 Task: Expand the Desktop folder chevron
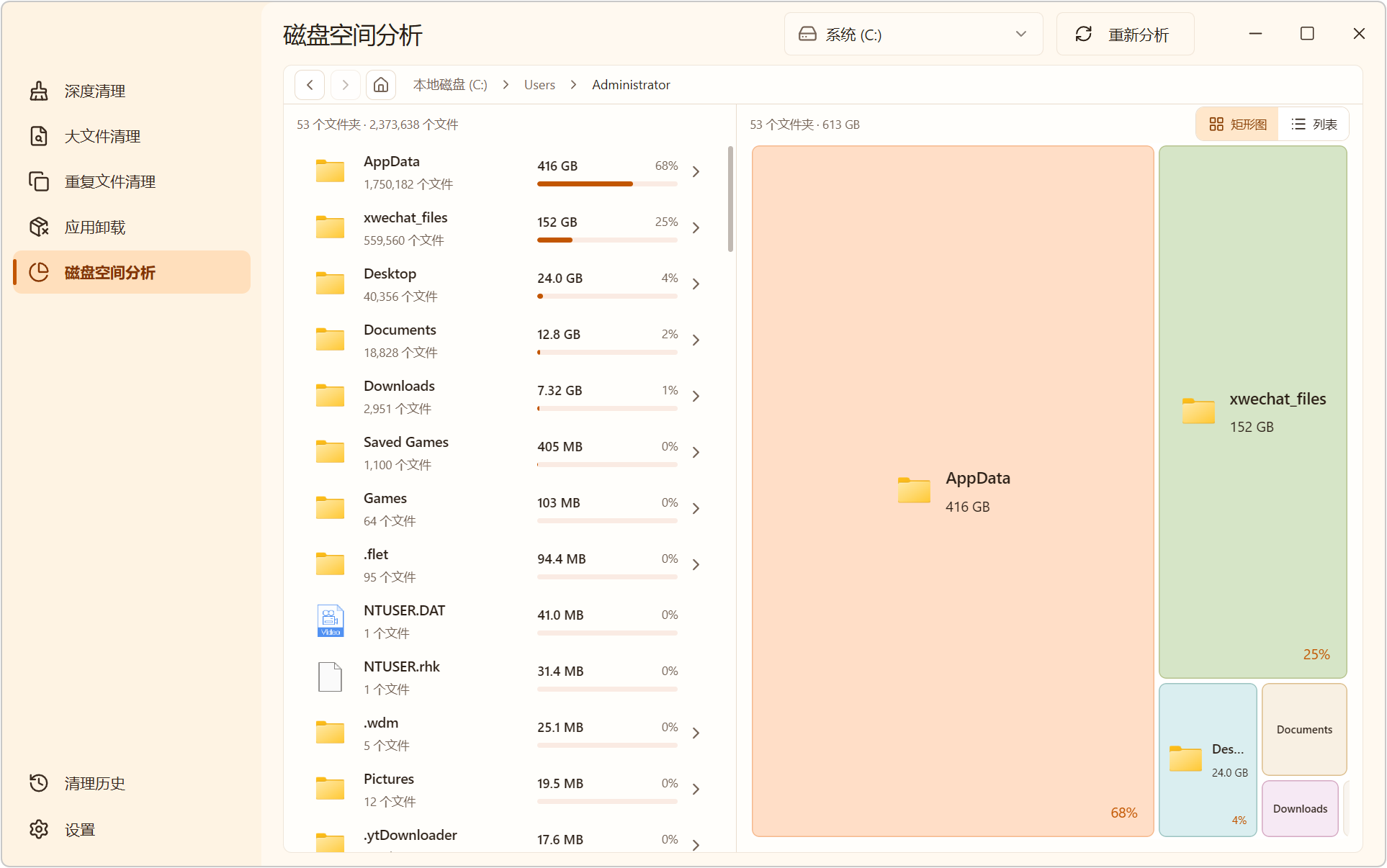pyautogui.click(x=696, y=284)
